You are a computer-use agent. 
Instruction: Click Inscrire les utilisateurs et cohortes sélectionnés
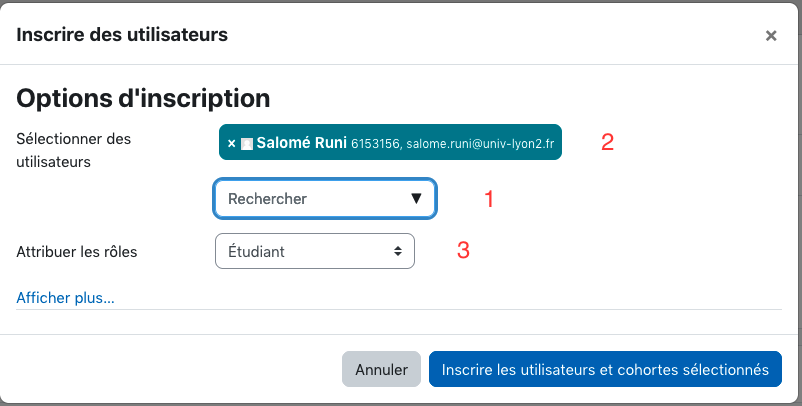[605, 369]
